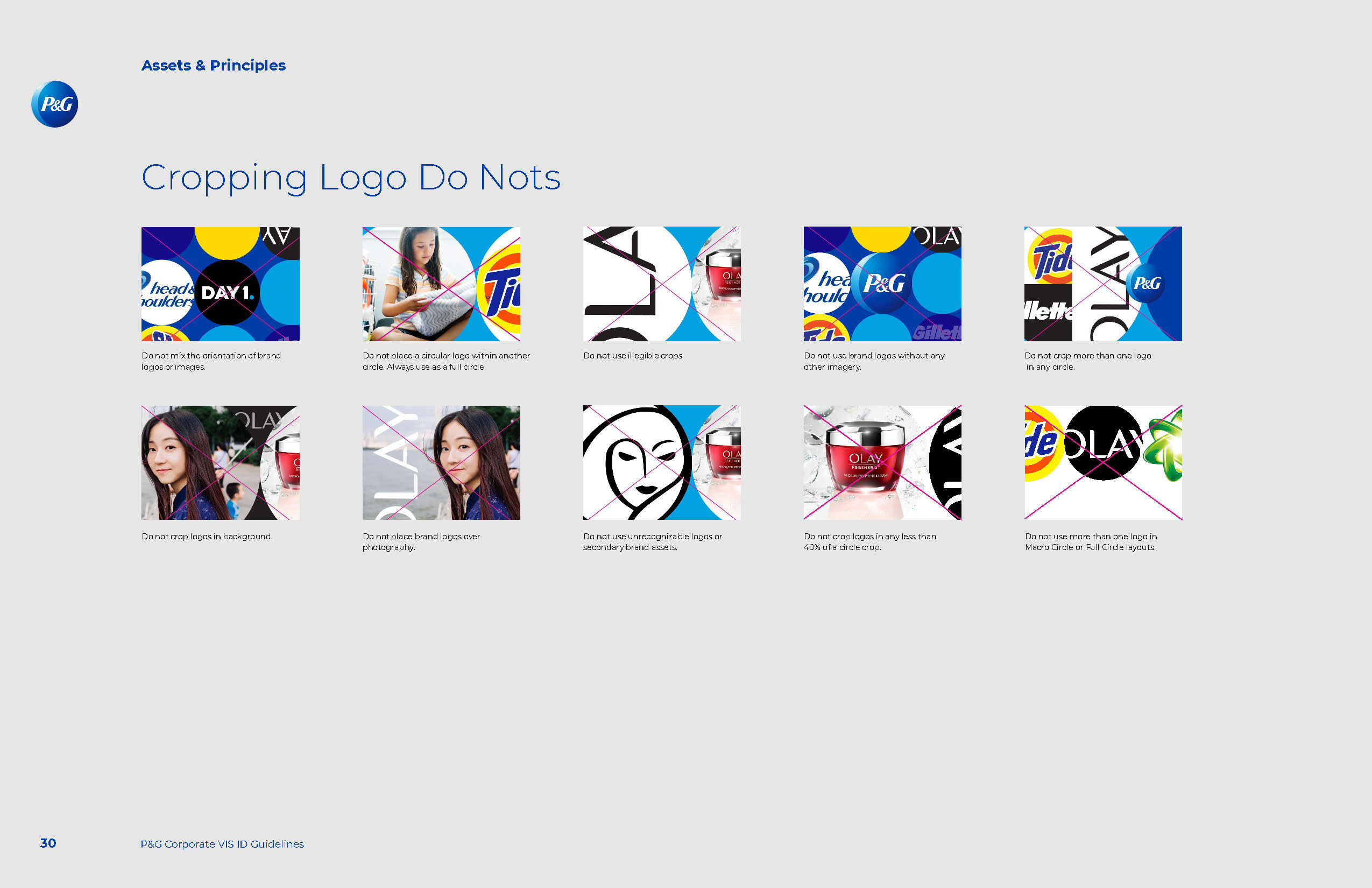Click the page number 30
This screenshot has width=1372, height=888.
click(x=48, y=843)
